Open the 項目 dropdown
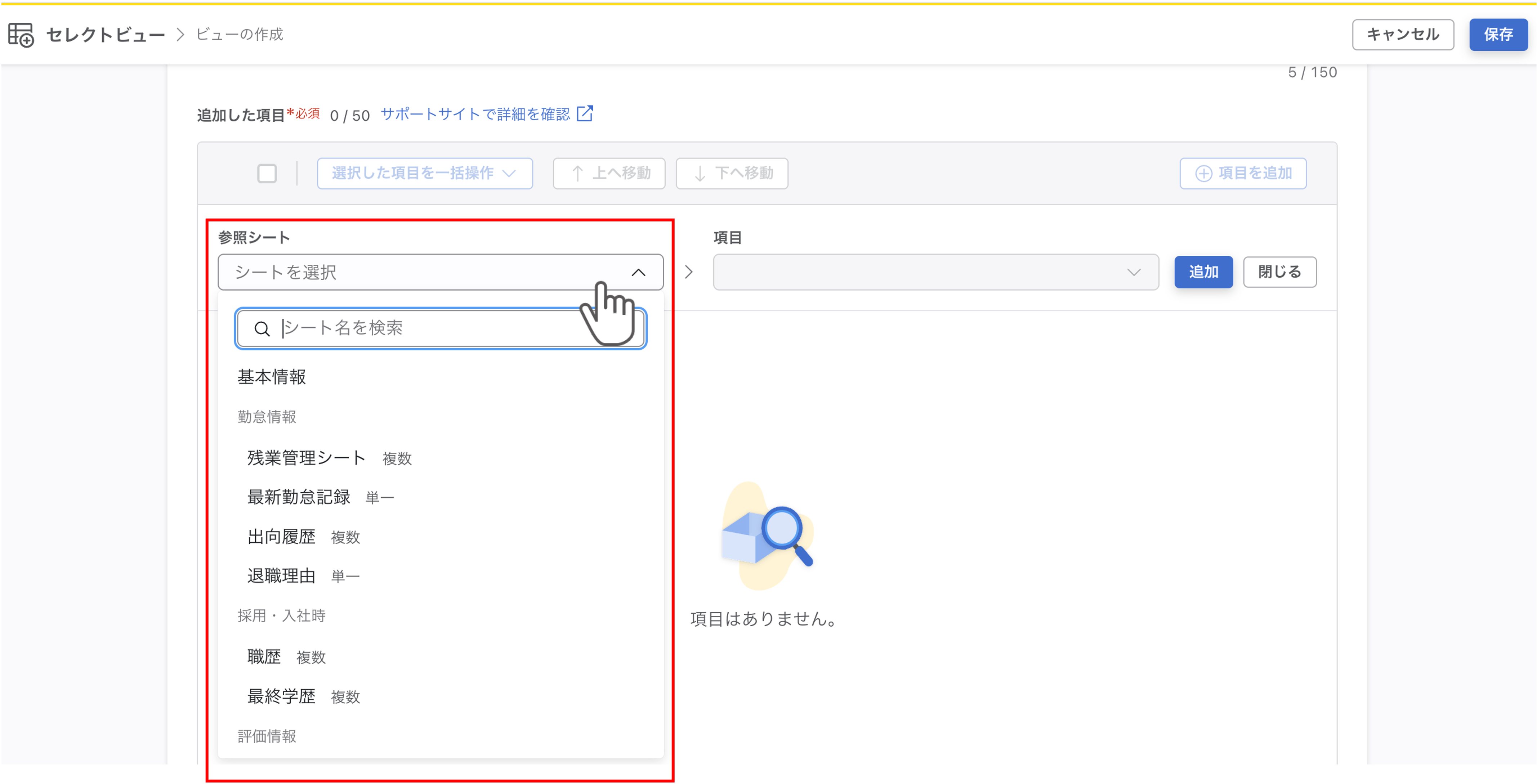The image size is (1537, 784). 935,272
